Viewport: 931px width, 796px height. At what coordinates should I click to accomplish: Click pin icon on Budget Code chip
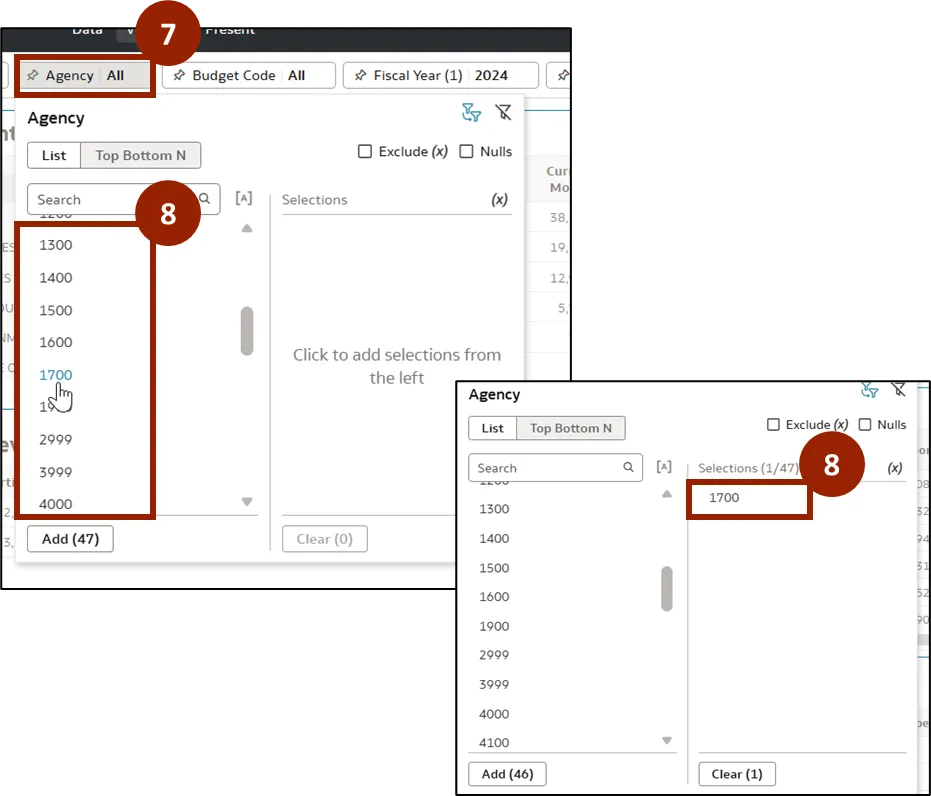point(179,75)
